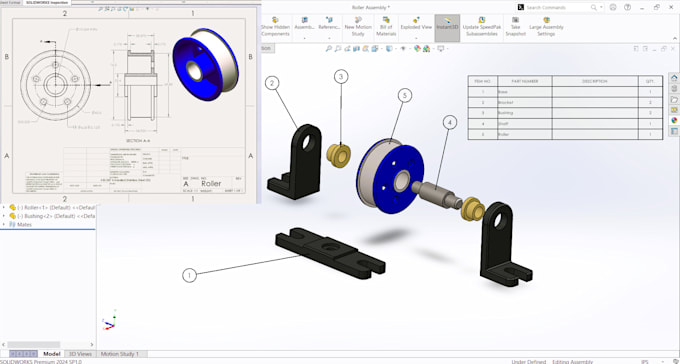
Task: Select balloon number 1 for the Base
Action: [189, 275]
